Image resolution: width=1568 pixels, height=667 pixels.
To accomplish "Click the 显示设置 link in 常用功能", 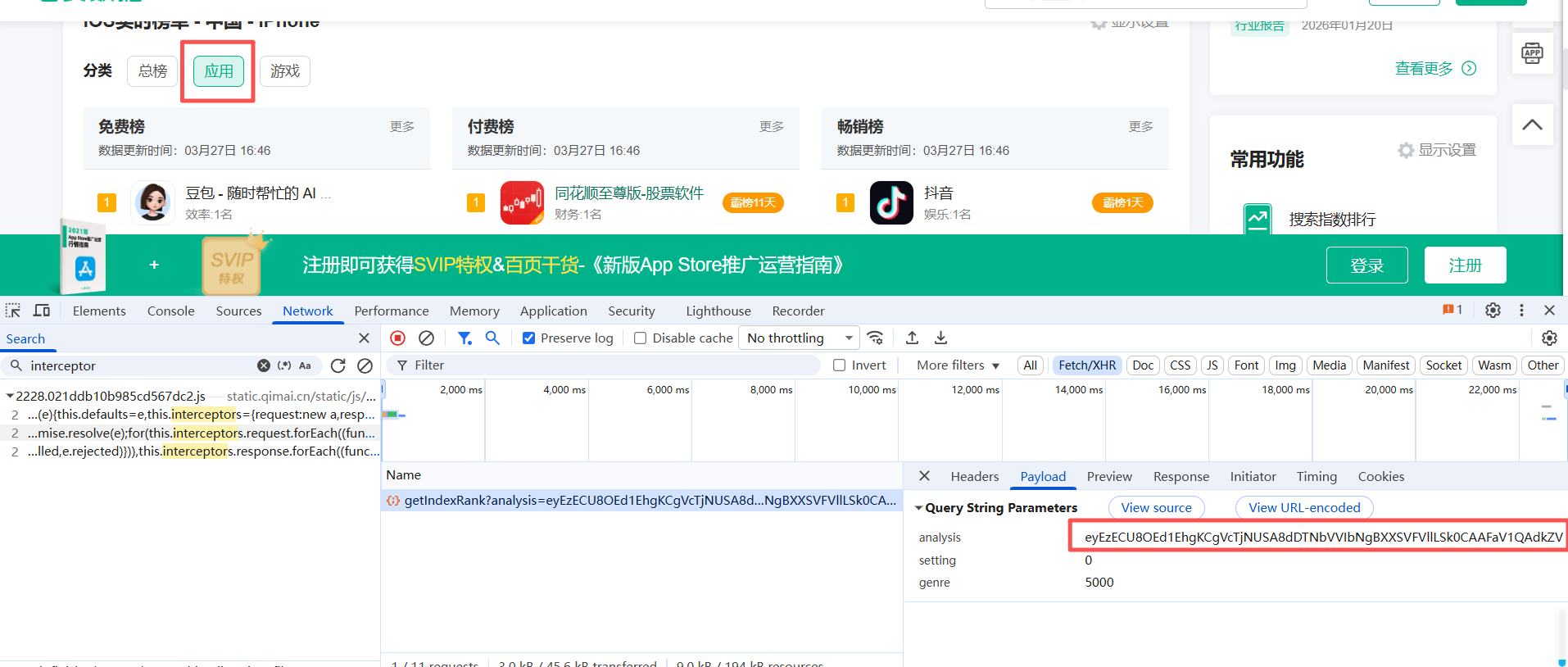I will click(x=1437, y=150).
